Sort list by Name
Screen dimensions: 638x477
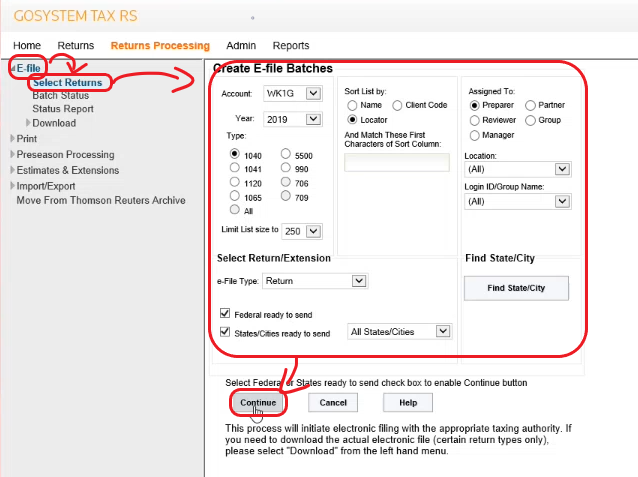[352, 105]
